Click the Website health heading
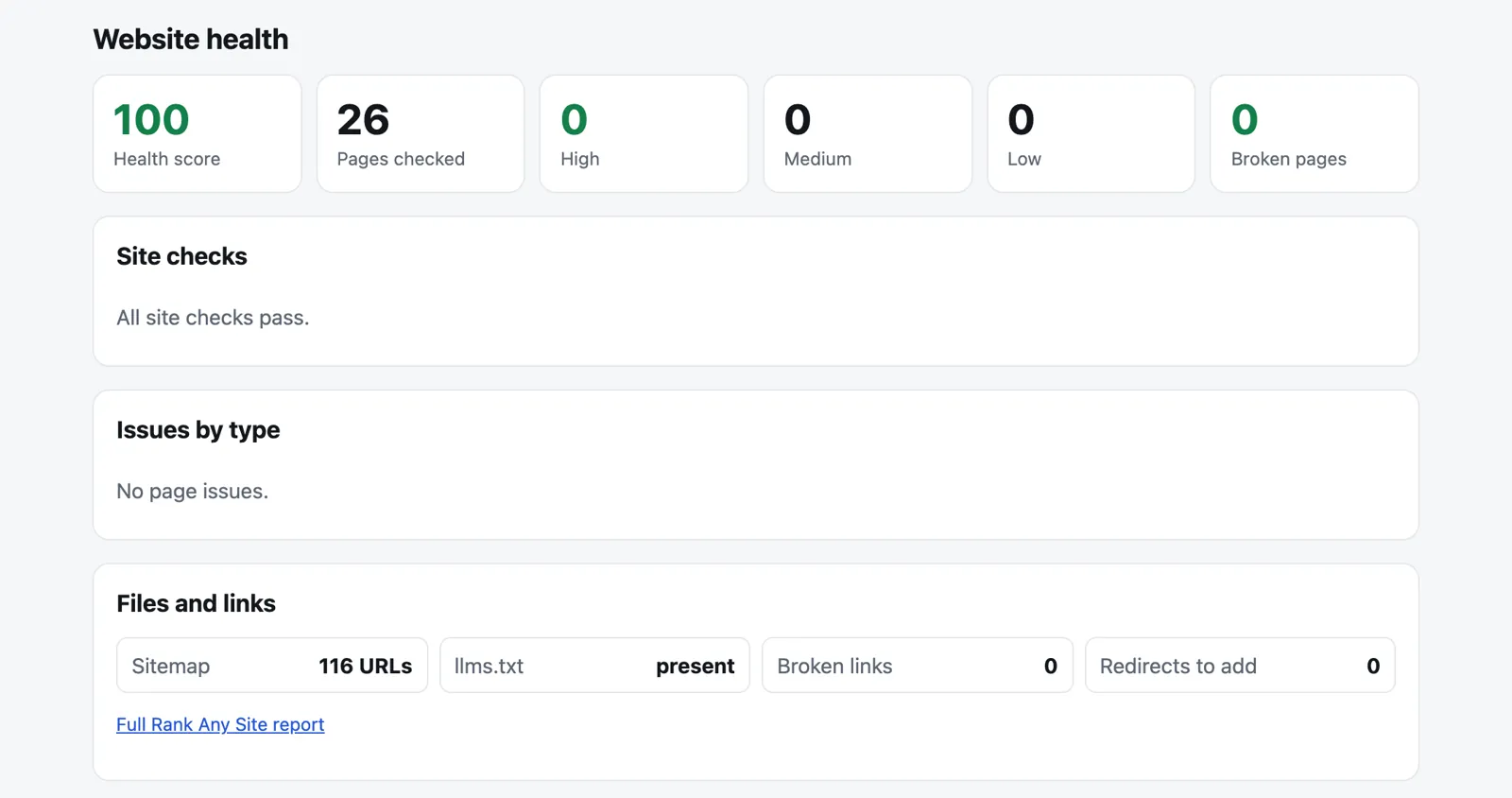The height and width of the screenshot is (798, 1512). point(191,40)
